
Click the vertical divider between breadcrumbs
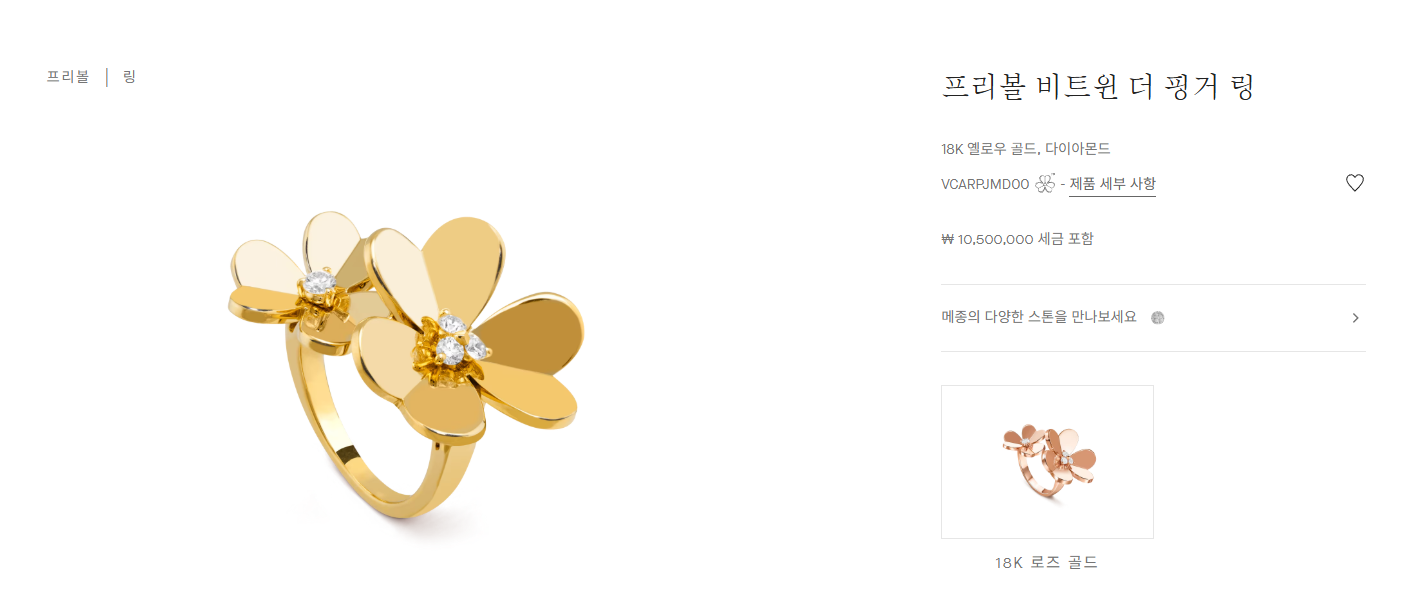pos(106,77)
